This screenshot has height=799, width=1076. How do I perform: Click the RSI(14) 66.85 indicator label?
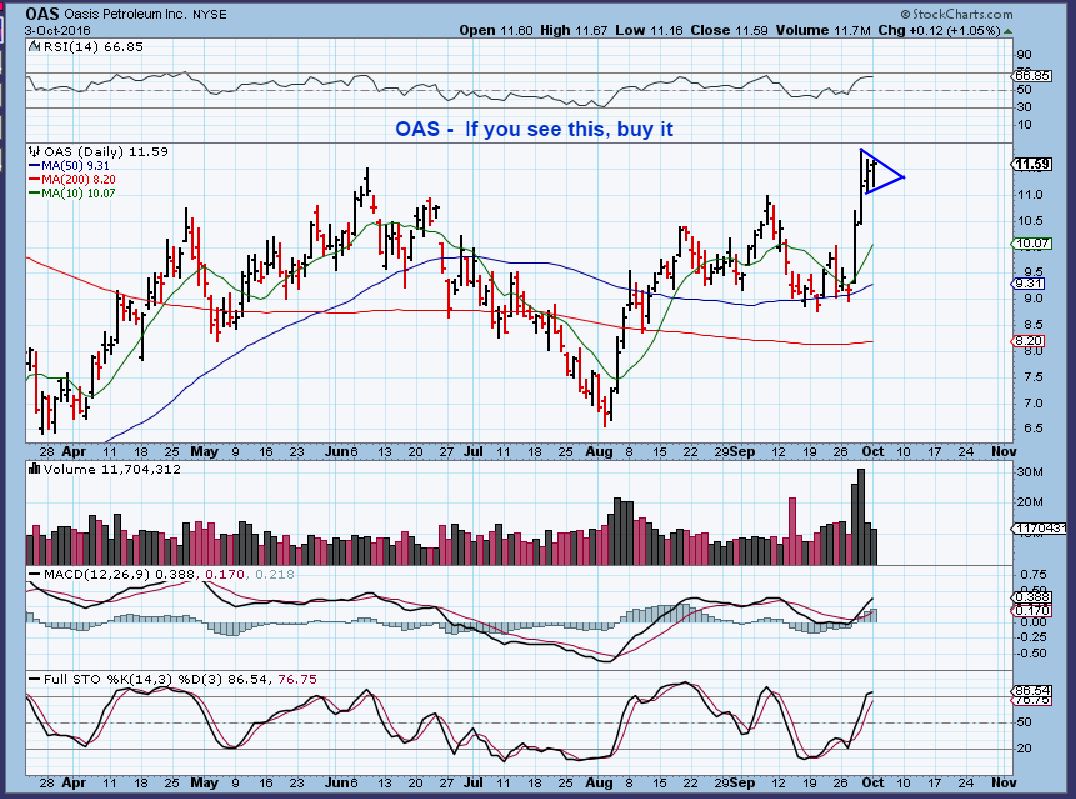pos(92,47)
